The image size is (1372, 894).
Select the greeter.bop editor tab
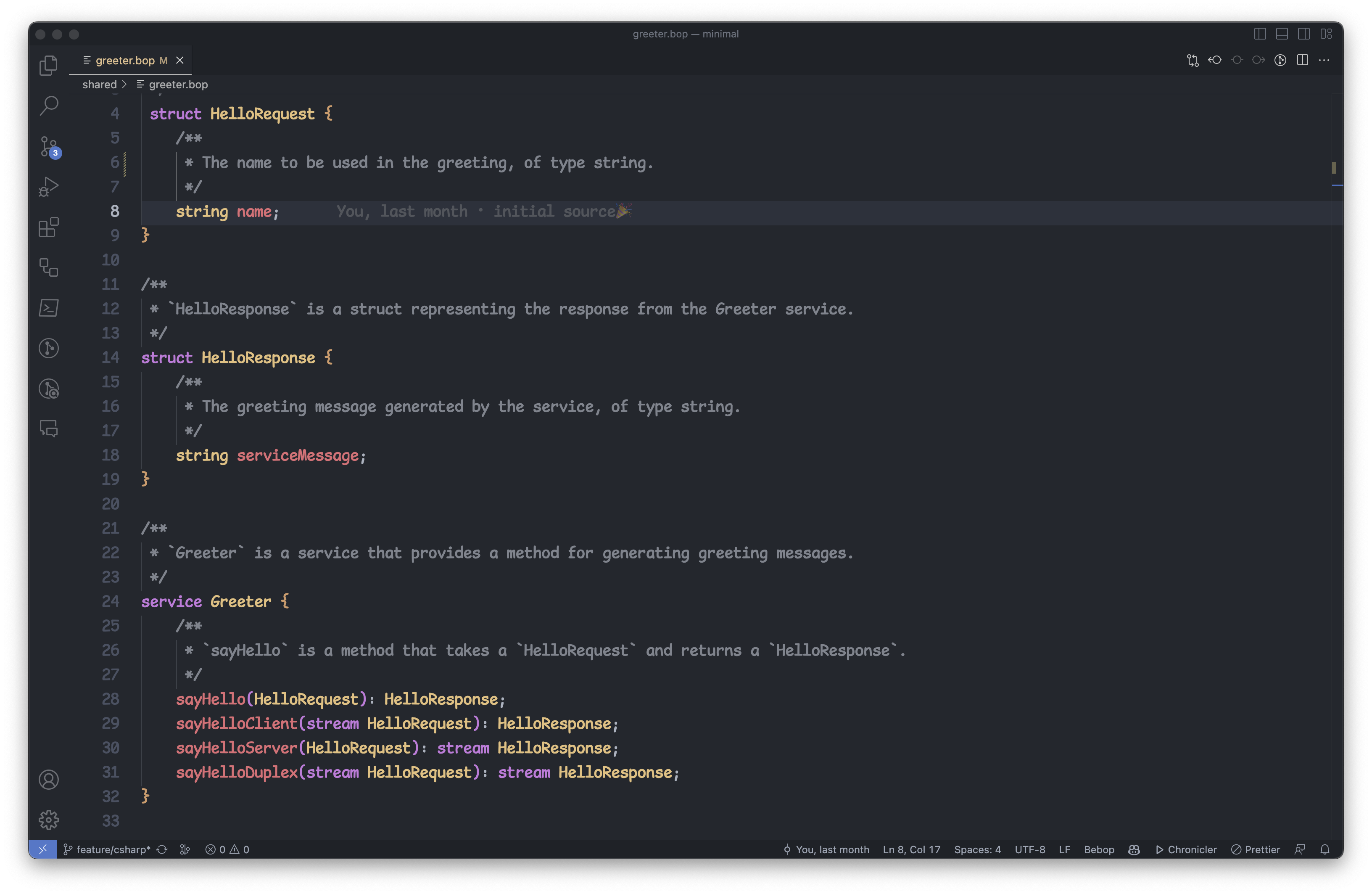click(124, 61)
